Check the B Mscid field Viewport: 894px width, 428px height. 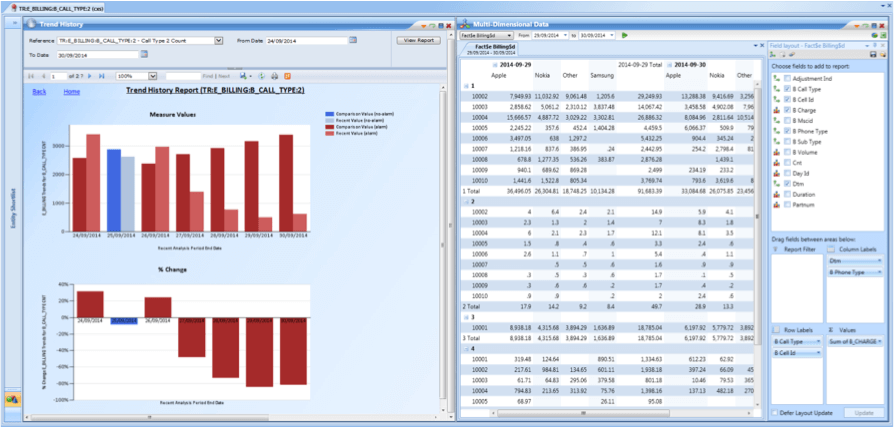[x=787, y=121]
